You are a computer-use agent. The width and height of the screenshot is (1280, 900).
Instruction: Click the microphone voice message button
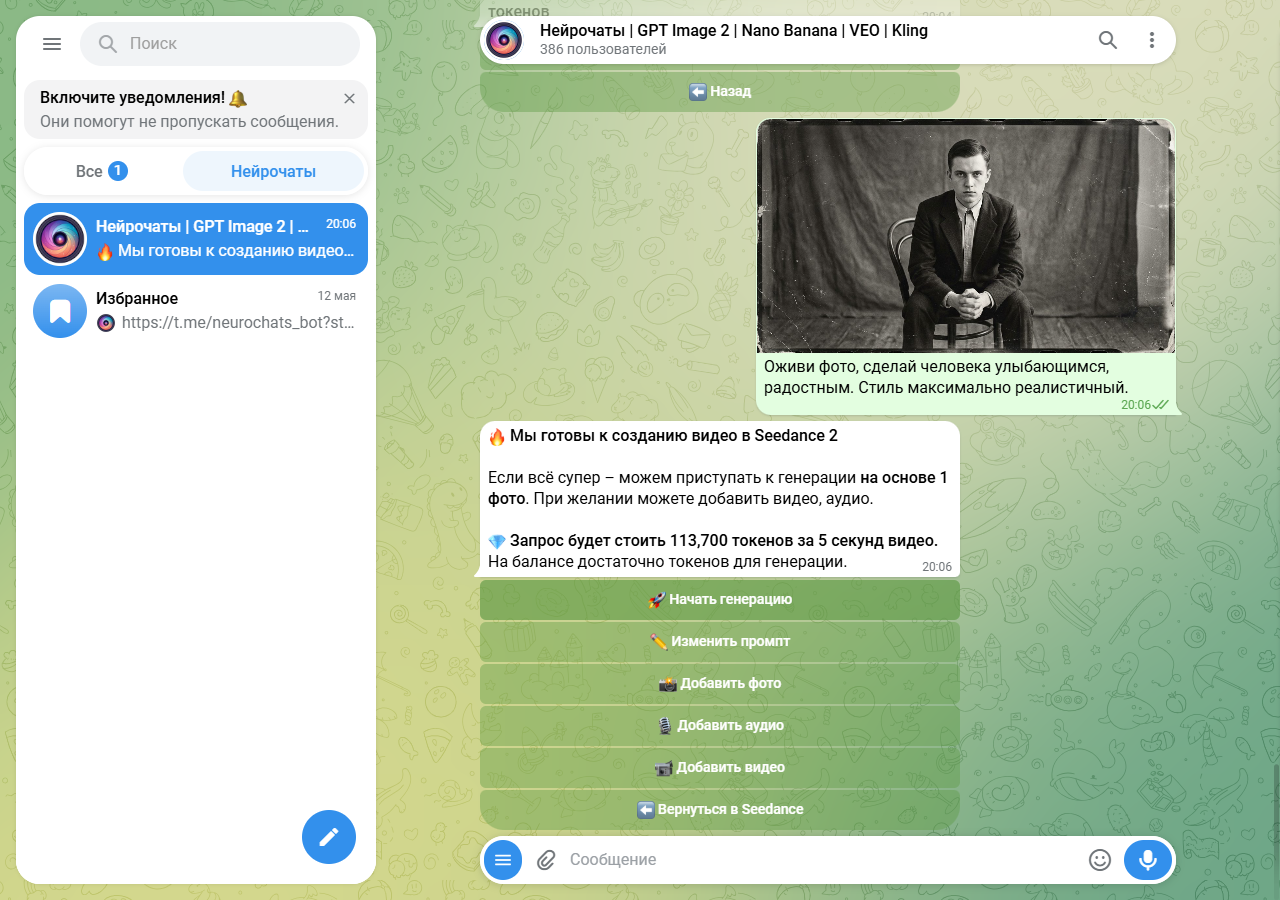coord(1148,860)
